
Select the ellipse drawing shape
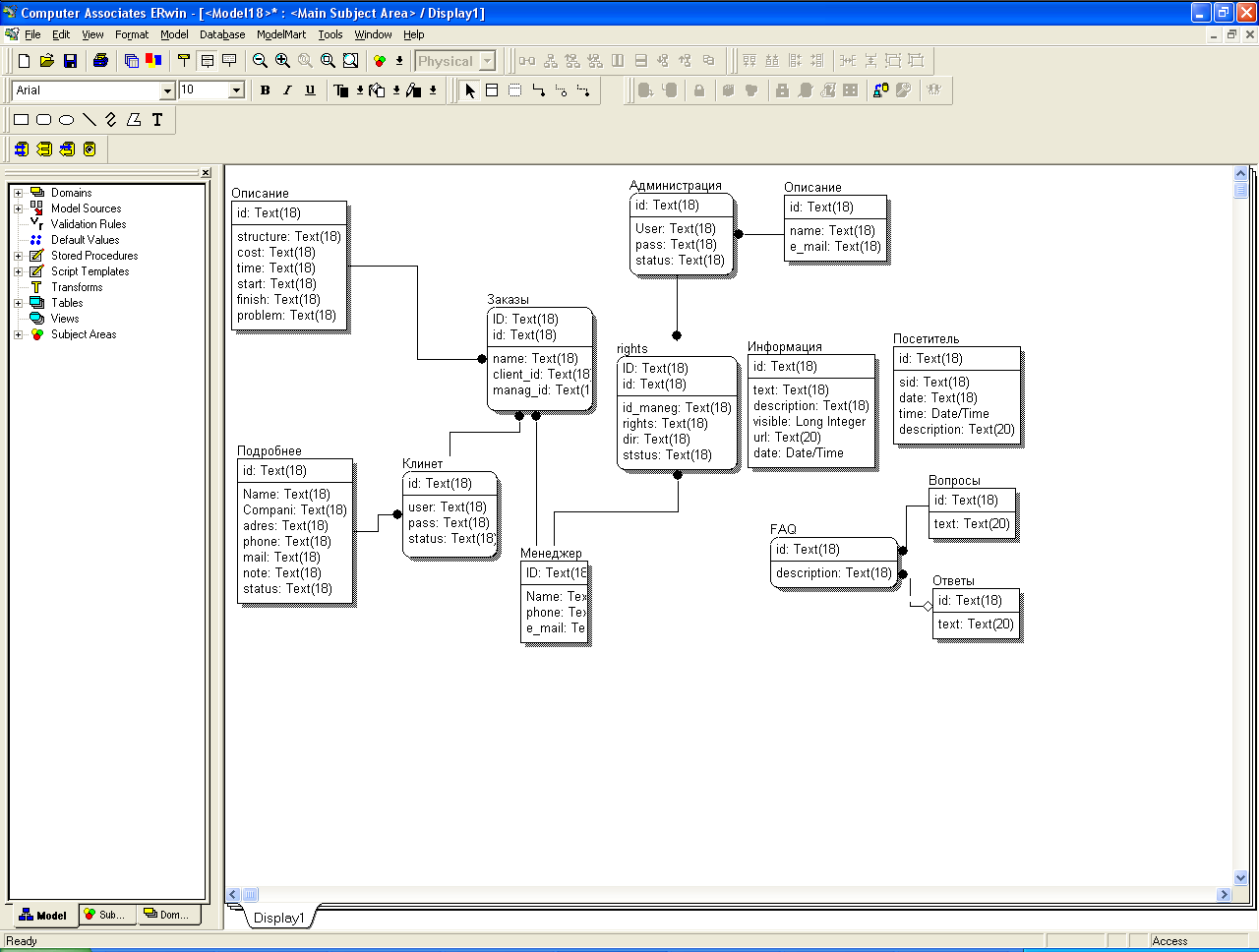pos(66,120)
